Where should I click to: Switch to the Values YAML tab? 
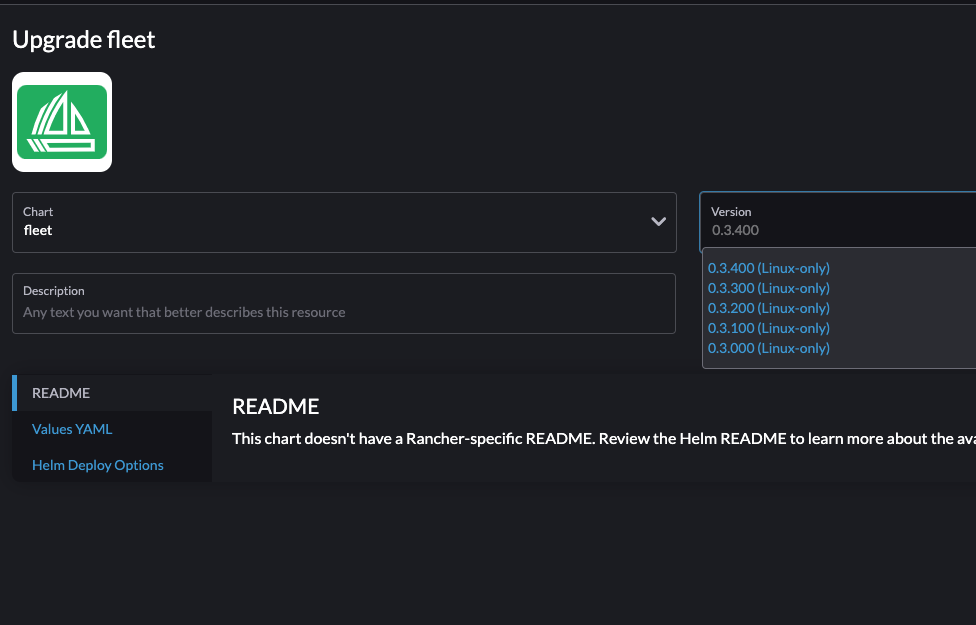71,429
